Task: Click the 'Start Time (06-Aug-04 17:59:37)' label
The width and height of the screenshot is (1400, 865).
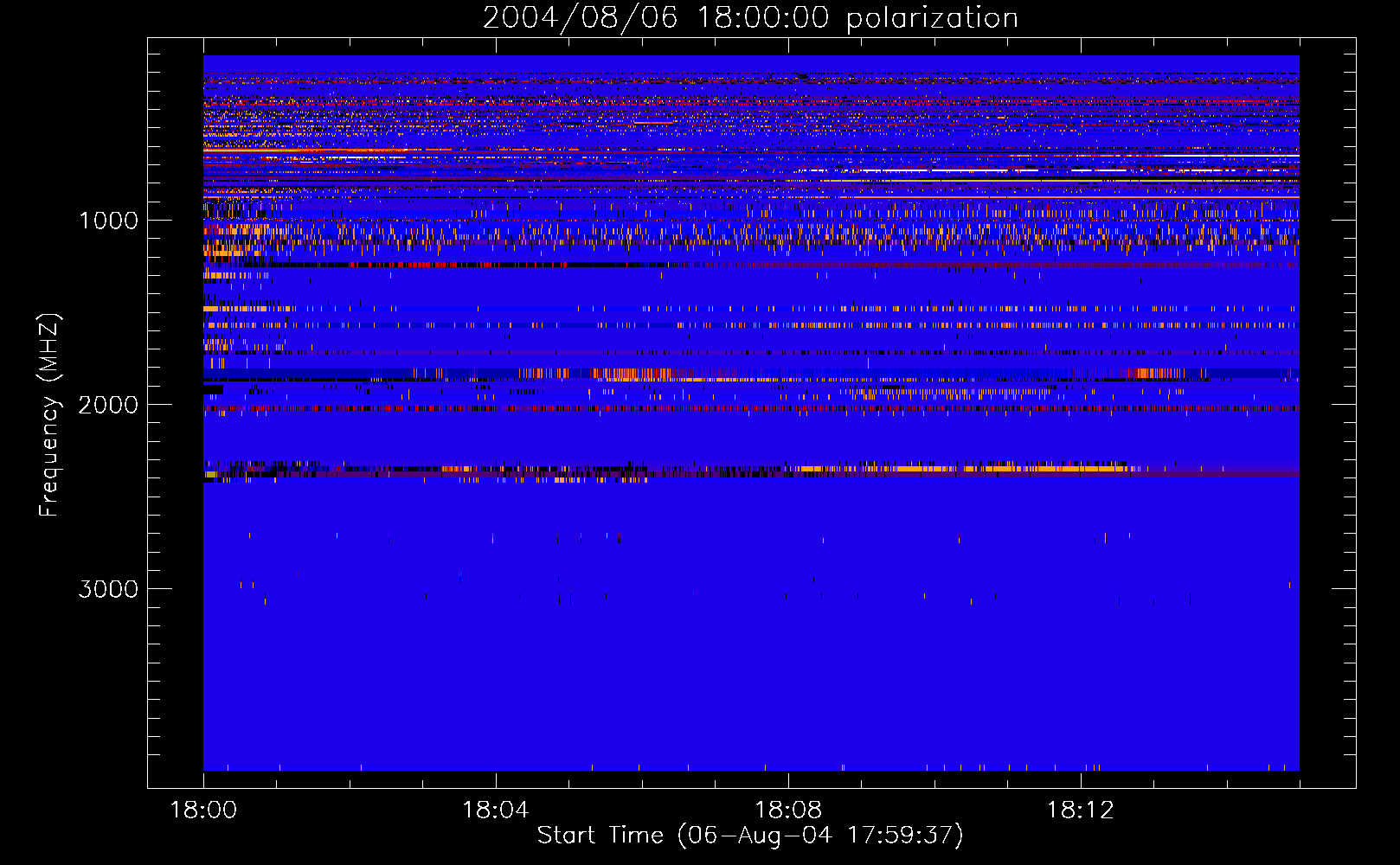Action: click(750, 836)
